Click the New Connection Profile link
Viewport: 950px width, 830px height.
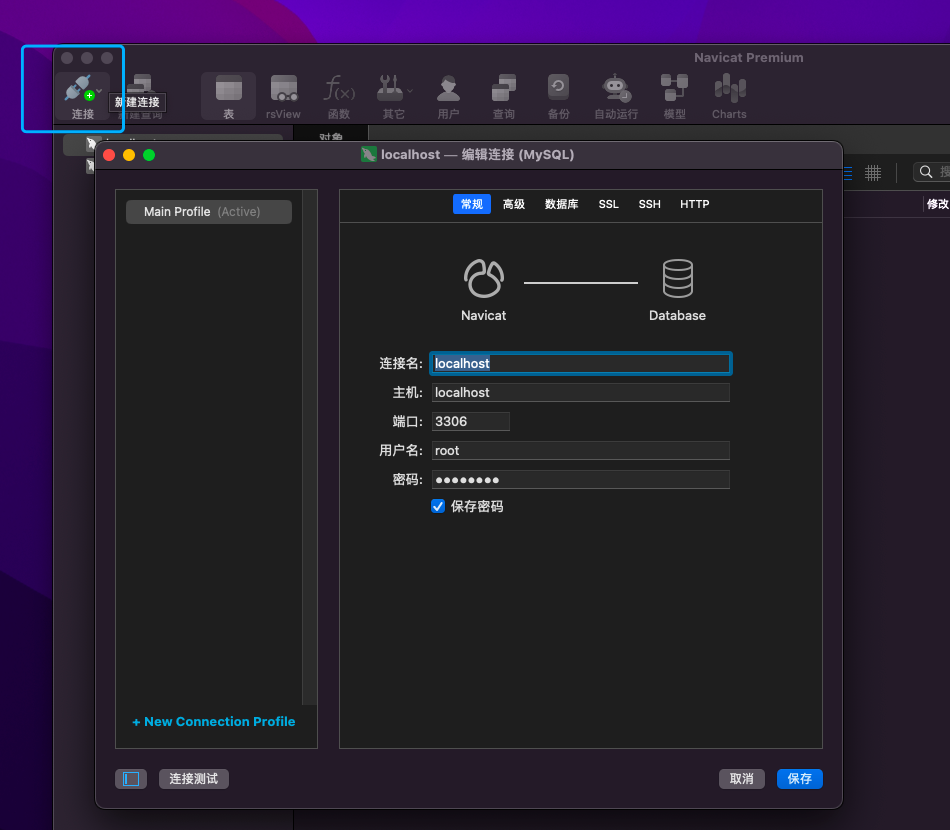(x=214, y=722)
